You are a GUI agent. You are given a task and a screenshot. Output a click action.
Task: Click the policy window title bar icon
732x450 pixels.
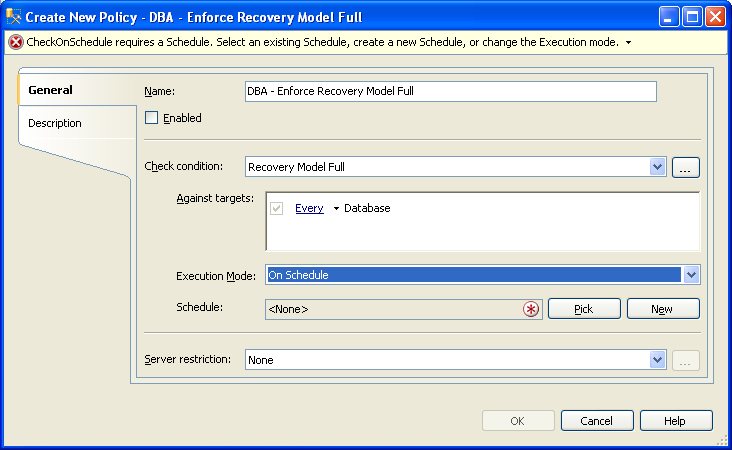(14, 17)
